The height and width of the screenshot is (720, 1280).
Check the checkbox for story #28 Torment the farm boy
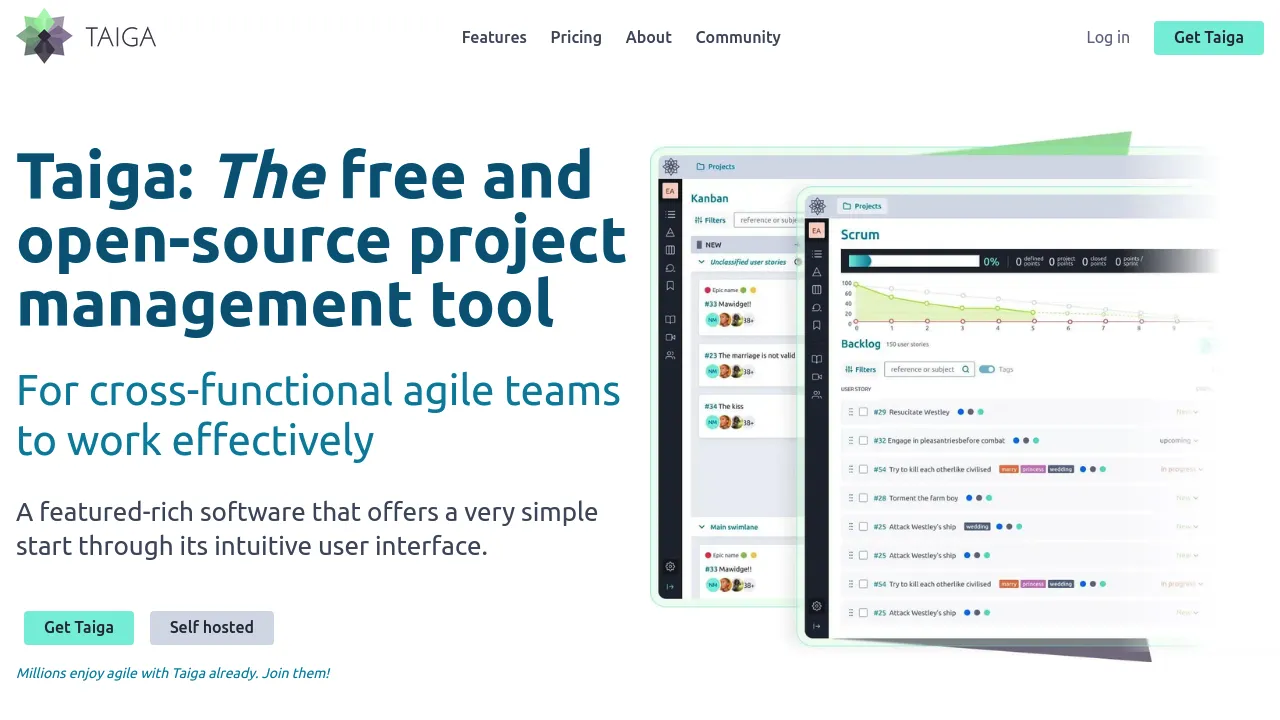863,497
